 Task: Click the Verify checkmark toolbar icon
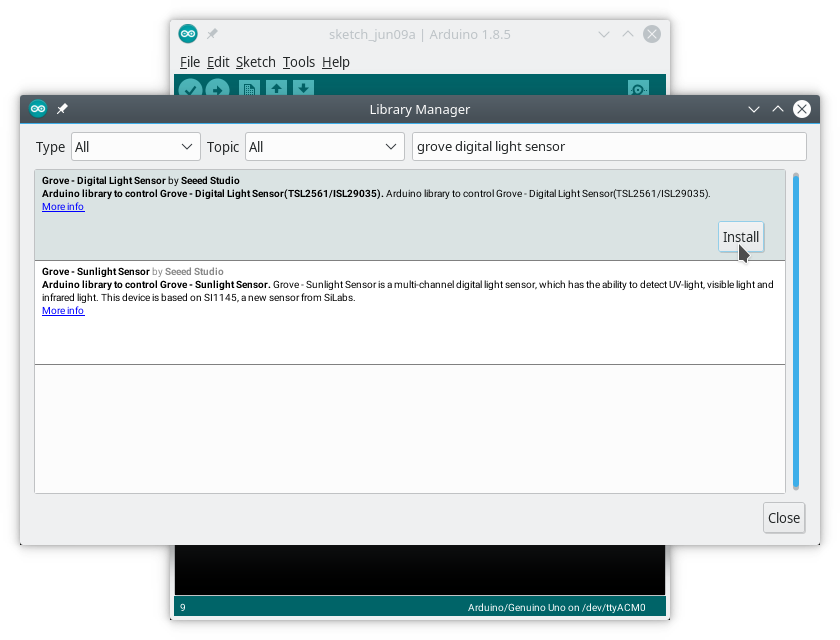pos(190,90)
